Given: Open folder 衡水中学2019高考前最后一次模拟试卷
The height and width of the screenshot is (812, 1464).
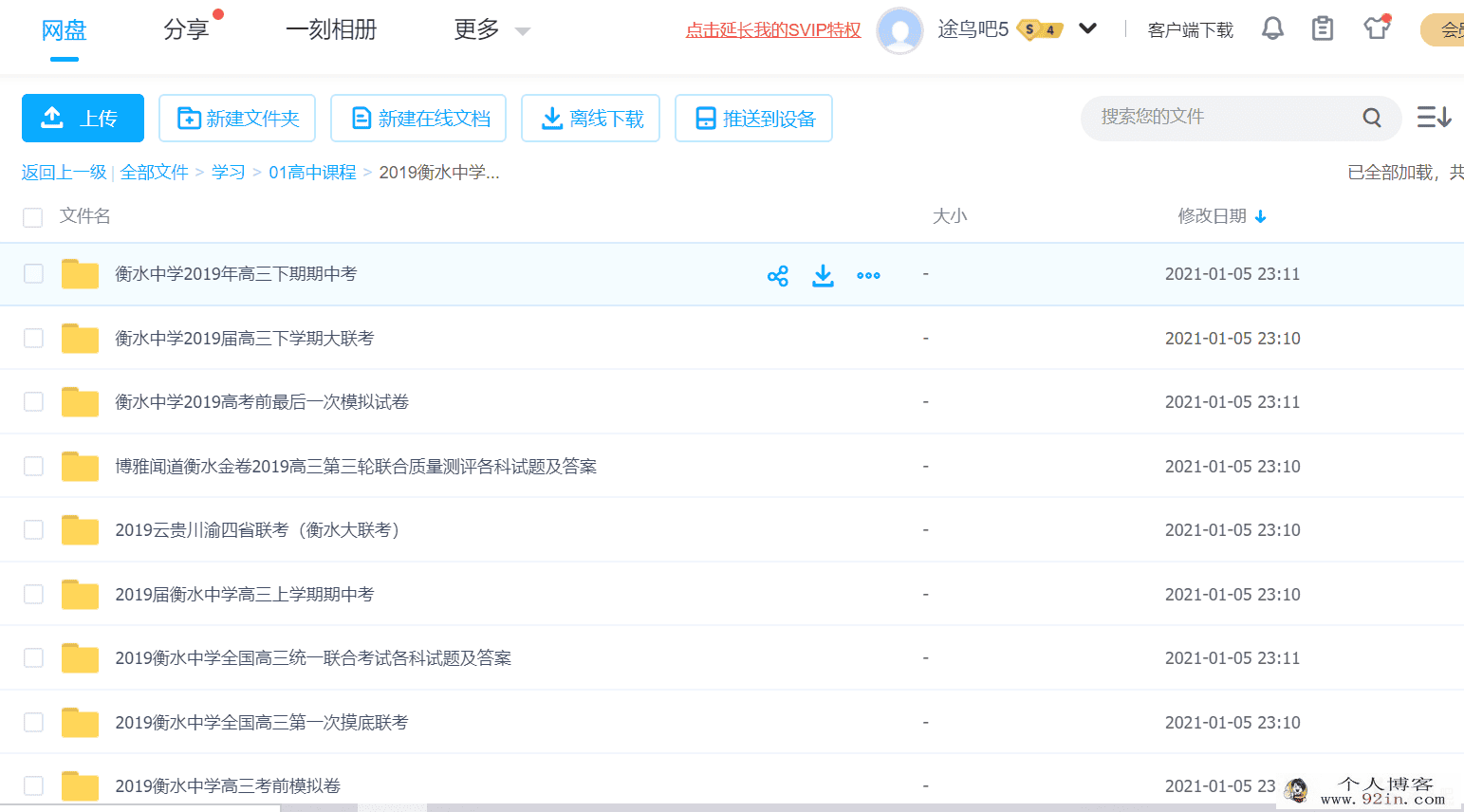Looking at the screenshot, I should tap(262, 402).
